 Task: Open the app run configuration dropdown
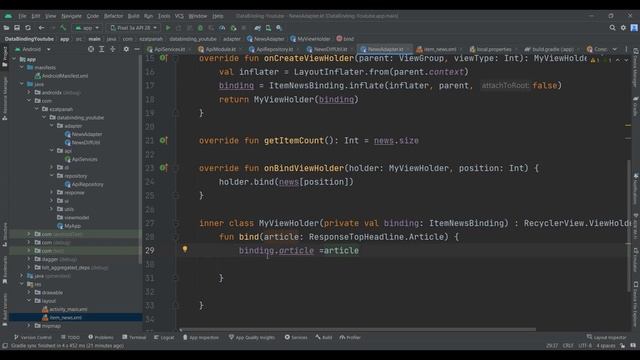[x=87, y=28]
